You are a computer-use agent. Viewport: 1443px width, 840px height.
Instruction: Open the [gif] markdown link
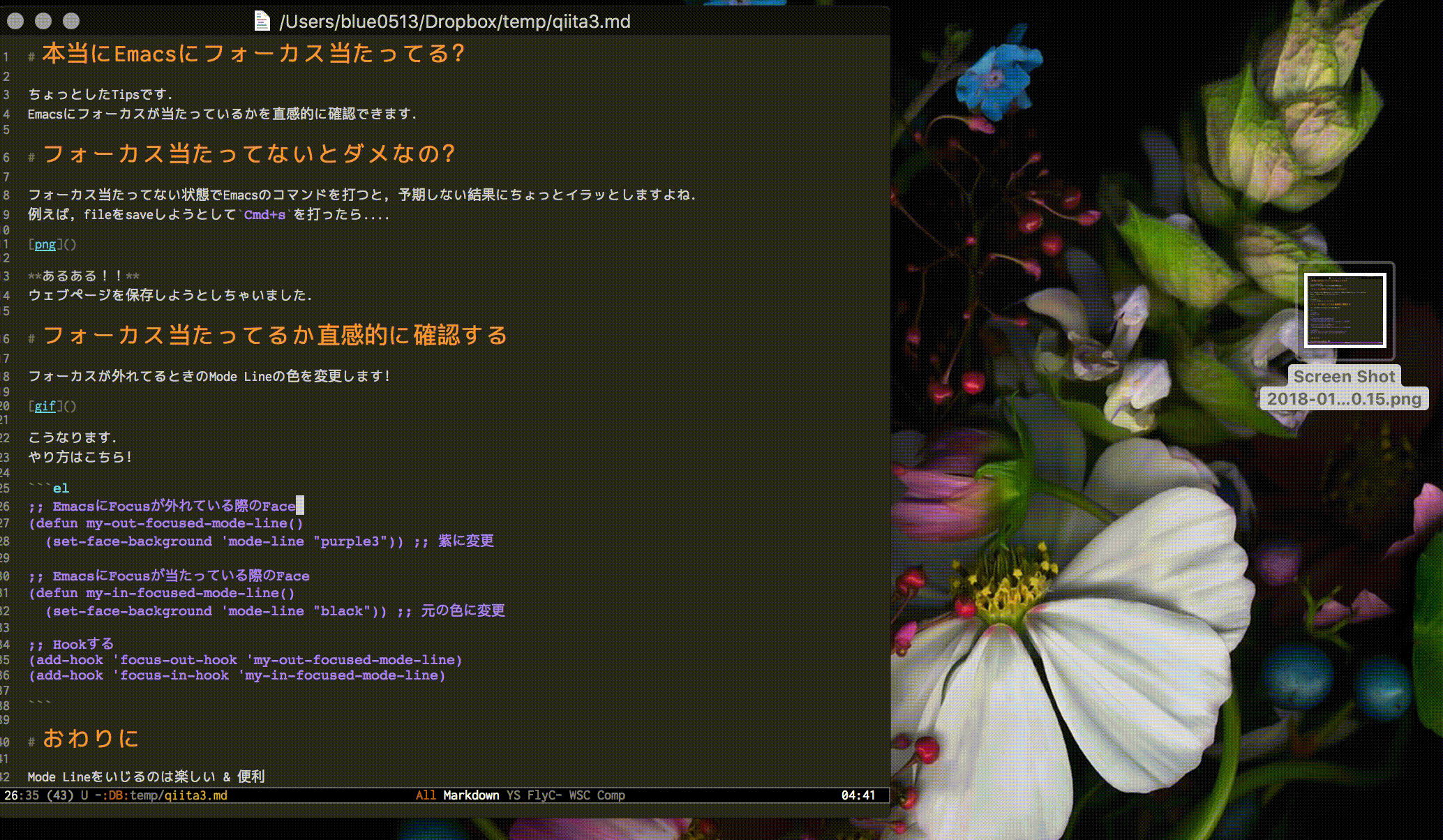coord(45,406)
